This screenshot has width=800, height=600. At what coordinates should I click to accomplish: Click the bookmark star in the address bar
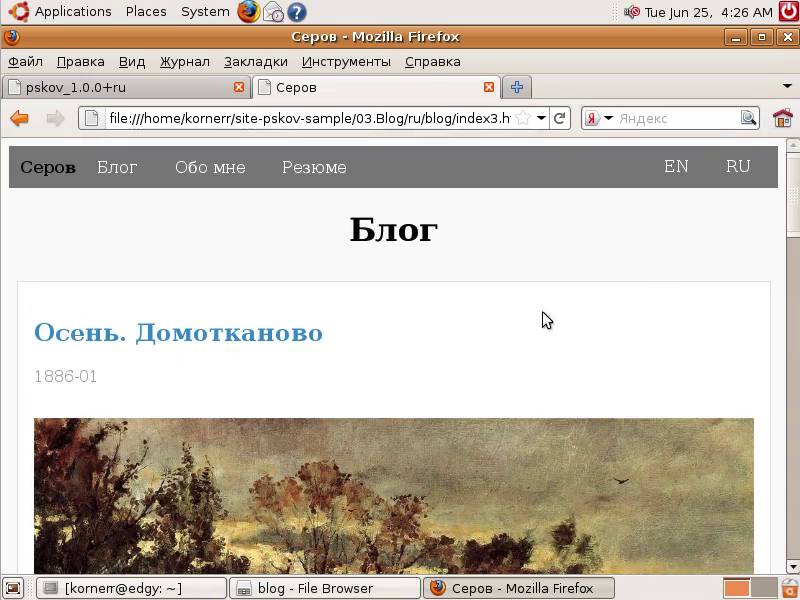pyautogui.click(x=523, y=118)
